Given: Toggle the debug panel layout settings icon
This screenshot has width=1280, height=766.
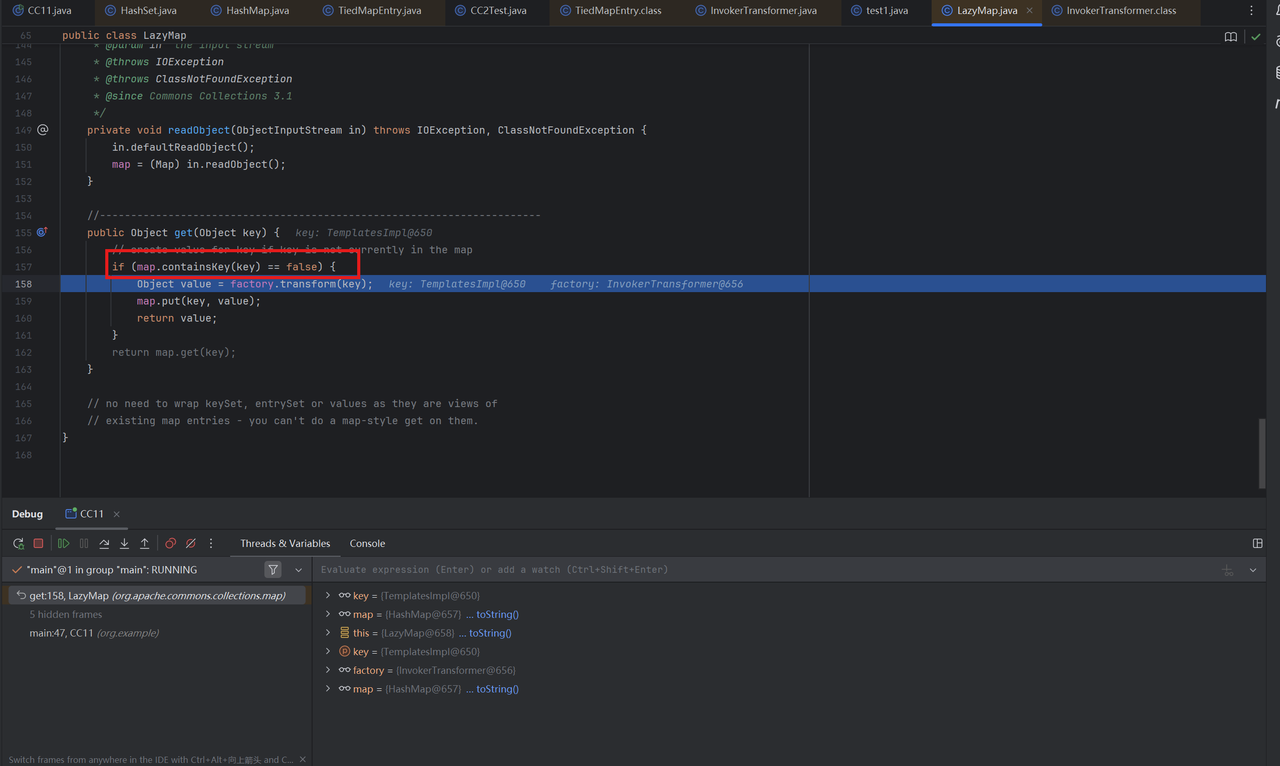Looking at the screenshot, I should (1257, 544).
